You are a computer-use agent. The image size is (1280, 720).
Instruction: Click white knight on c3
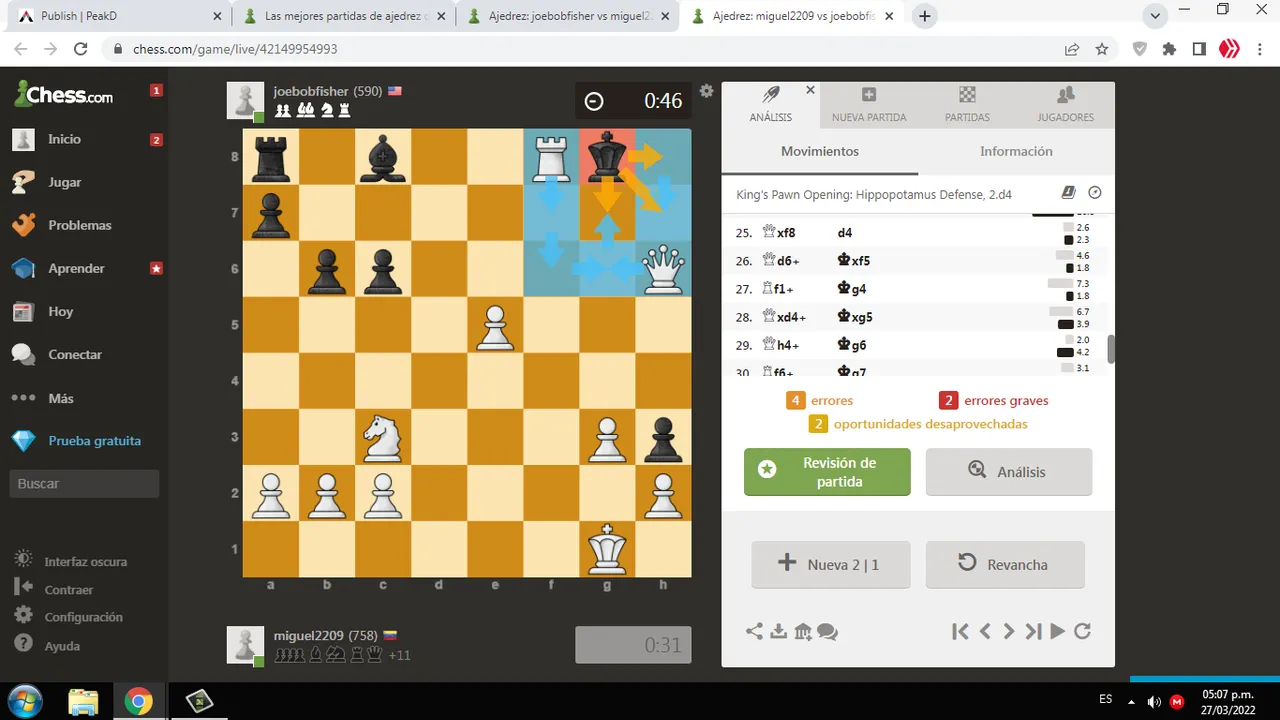(383, 437)
